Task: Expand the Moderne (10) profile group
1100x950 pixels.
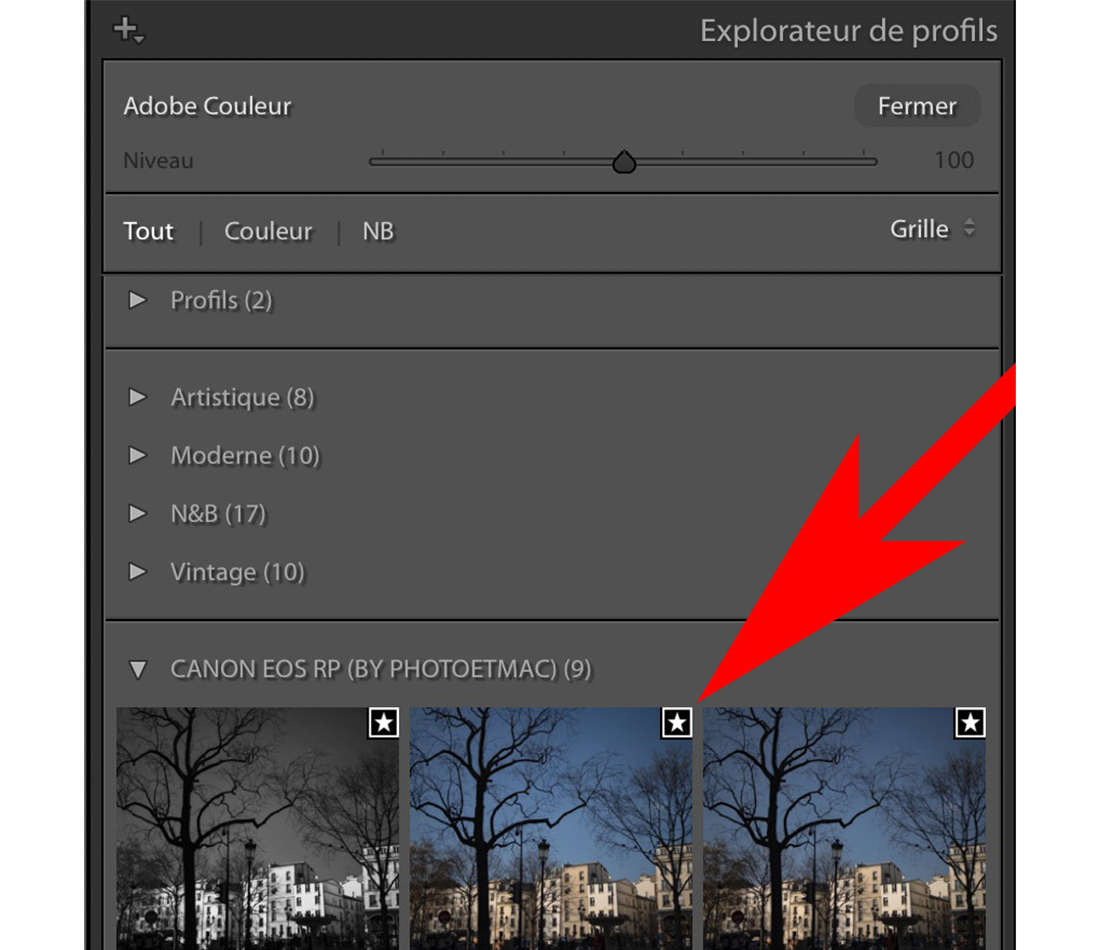Action: pyautogui.click(x=138, y=455)
